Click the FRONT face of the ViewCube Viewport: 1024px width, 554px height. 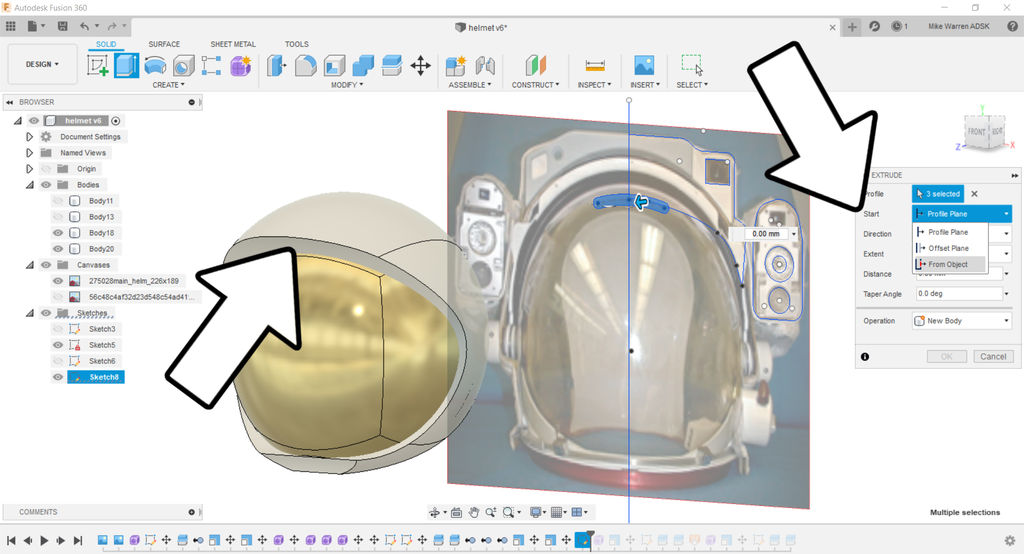pyautogui.click(x=976, y=132)
